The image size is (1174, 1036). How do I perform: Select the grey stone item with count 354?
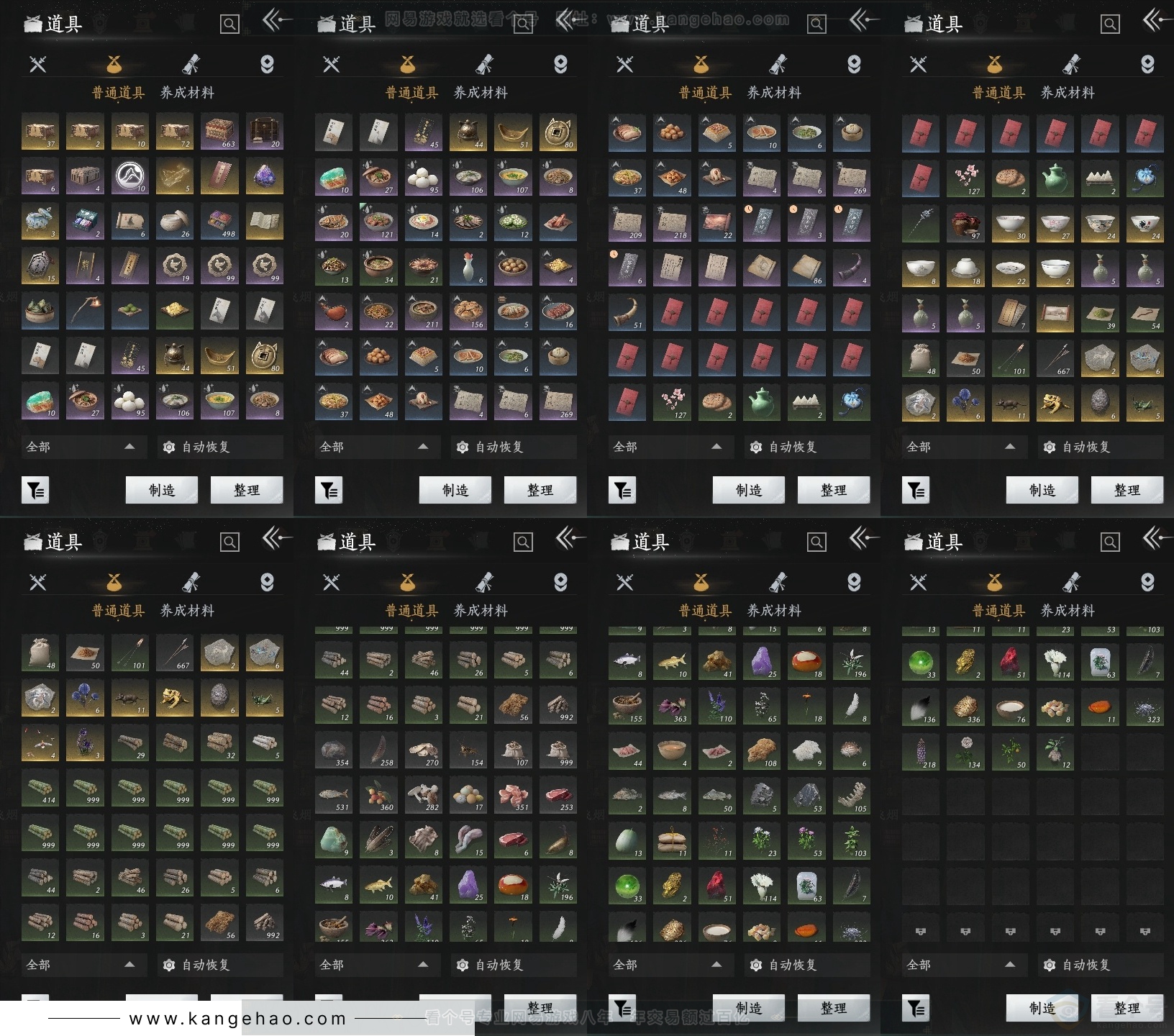point(334,750)
